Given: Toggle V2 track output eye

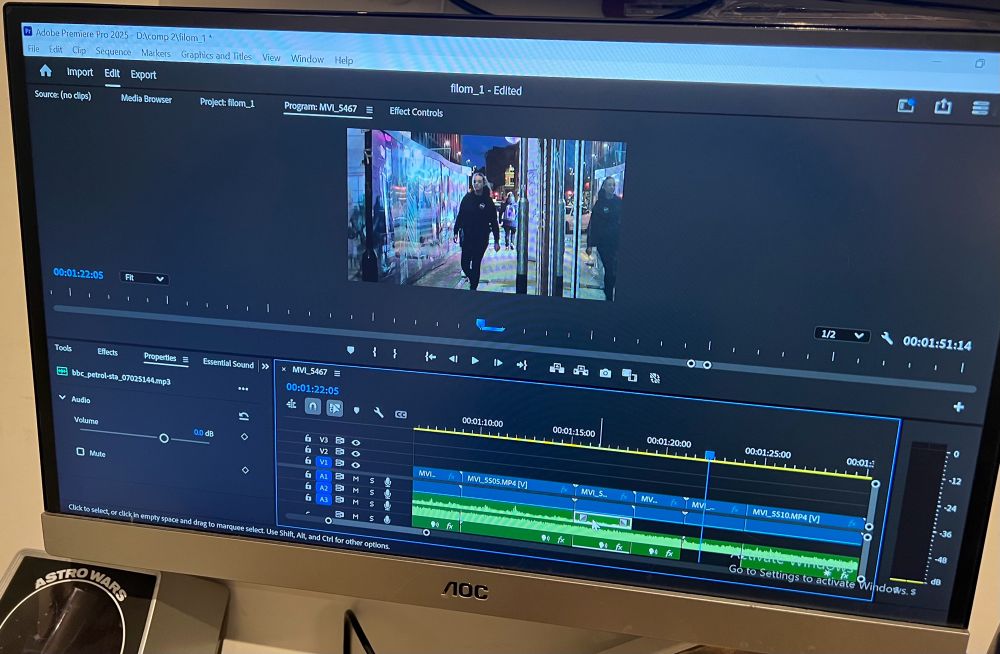Looking at the screenshot, I should (x=356, y=453).
